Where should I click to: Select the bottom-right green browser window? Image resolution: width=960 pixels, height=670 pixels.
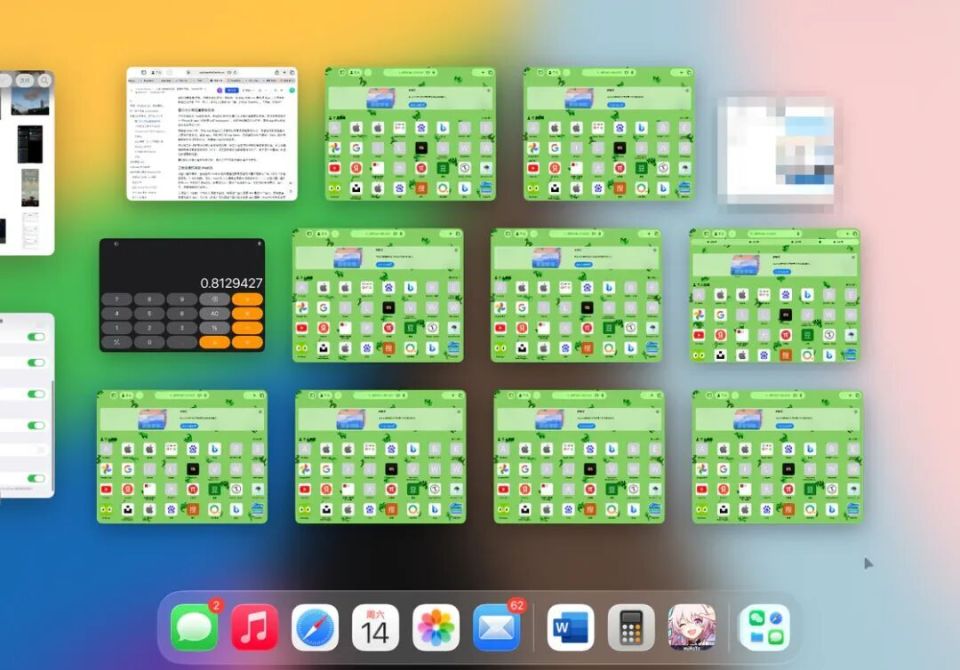tap(778, 457)
